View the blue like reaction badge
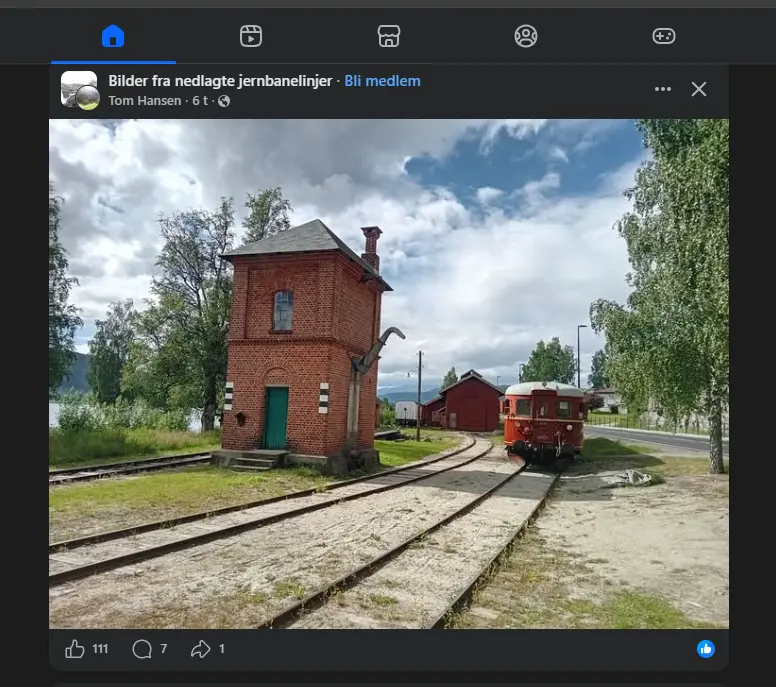 [706, 649]
